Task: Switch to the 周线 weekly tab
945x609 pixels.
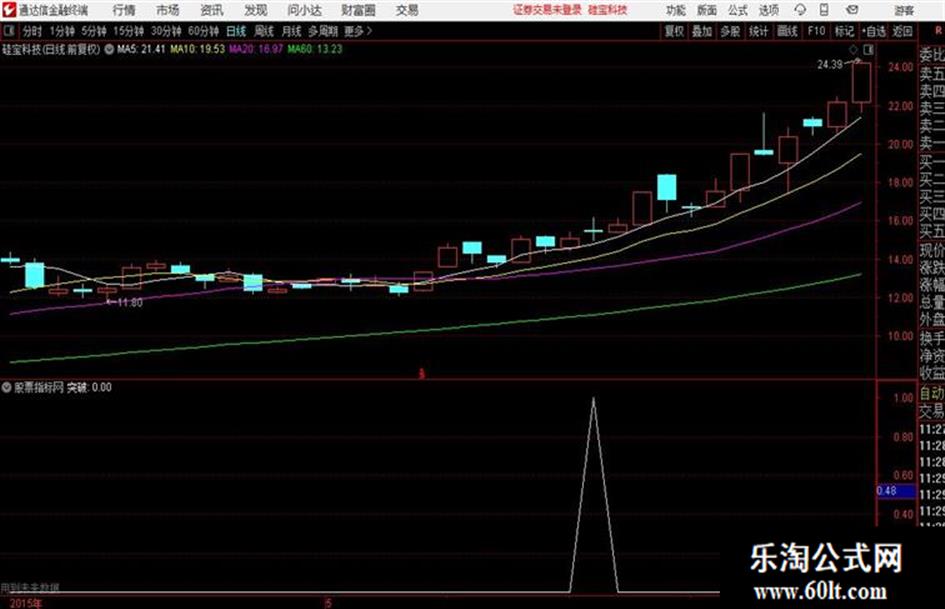Action: click(264, 31)
